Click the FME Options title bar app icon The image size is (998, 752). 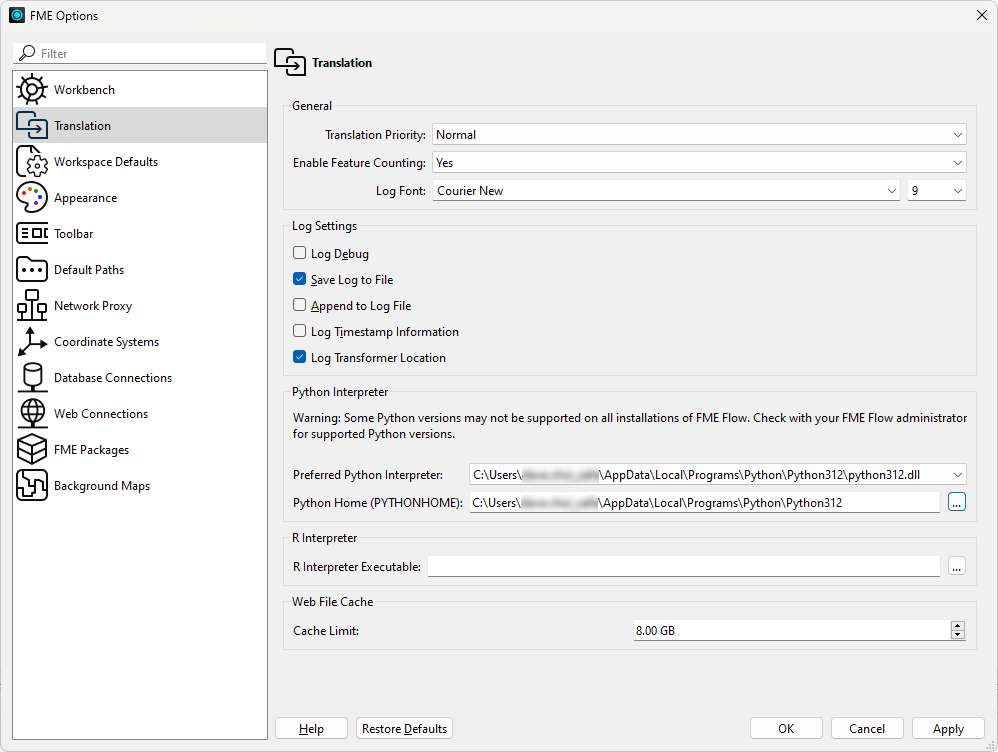pyautogui.click(x=17, y=15)
